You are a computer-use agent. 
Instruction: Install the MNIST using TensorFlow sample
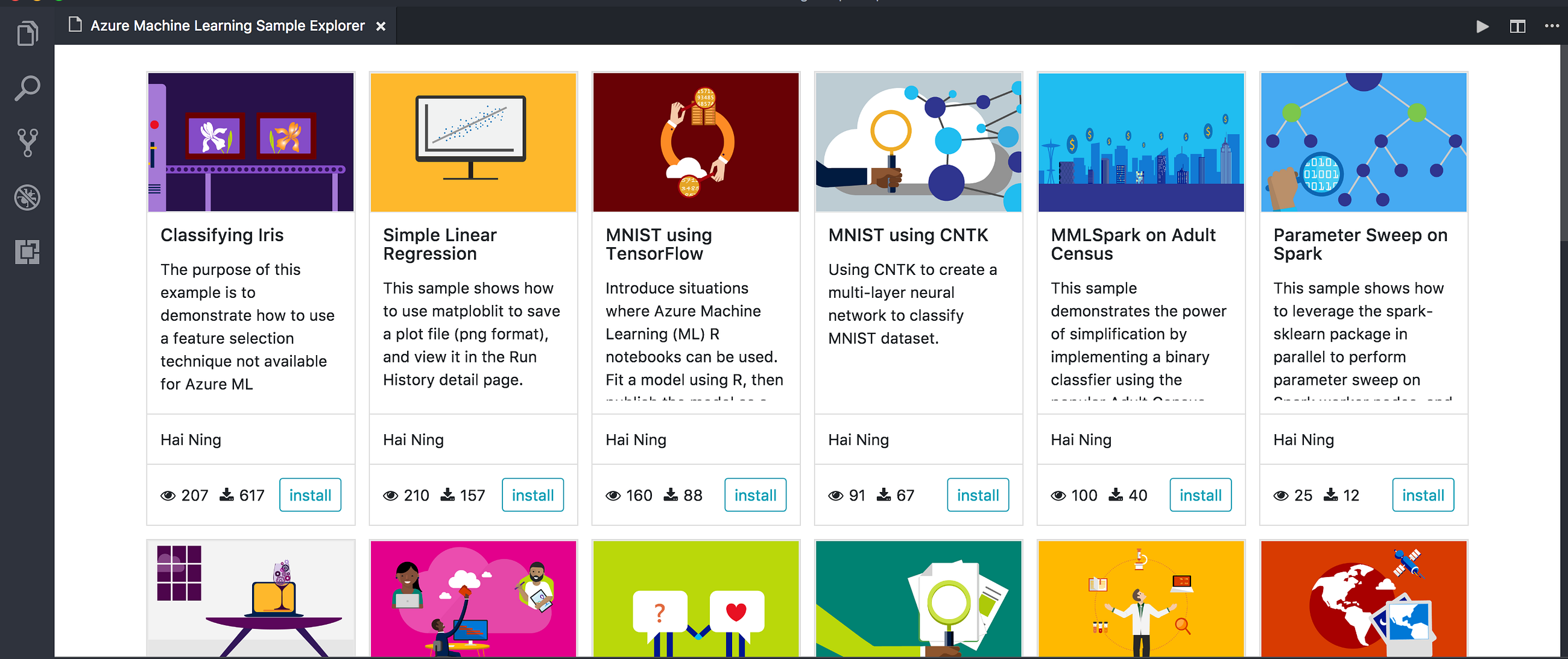(x=755, y=495)
